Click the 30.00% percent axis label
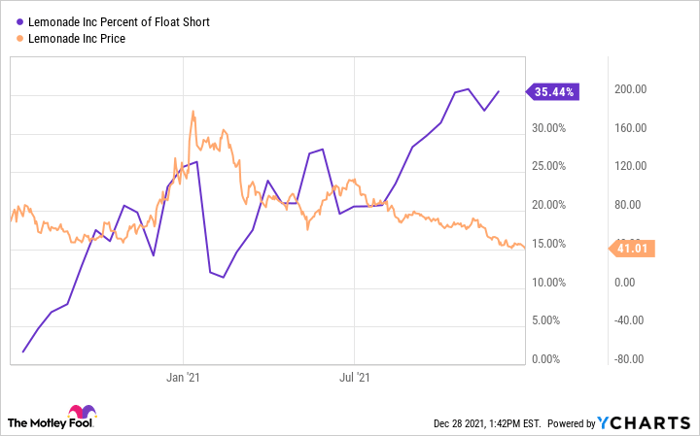The image size is (700, 436). point(549,128)
